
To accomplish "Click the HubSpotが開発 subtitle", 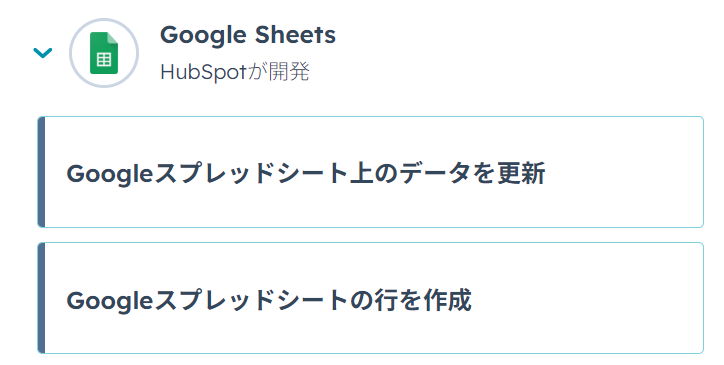I will [x=235, y=72].
